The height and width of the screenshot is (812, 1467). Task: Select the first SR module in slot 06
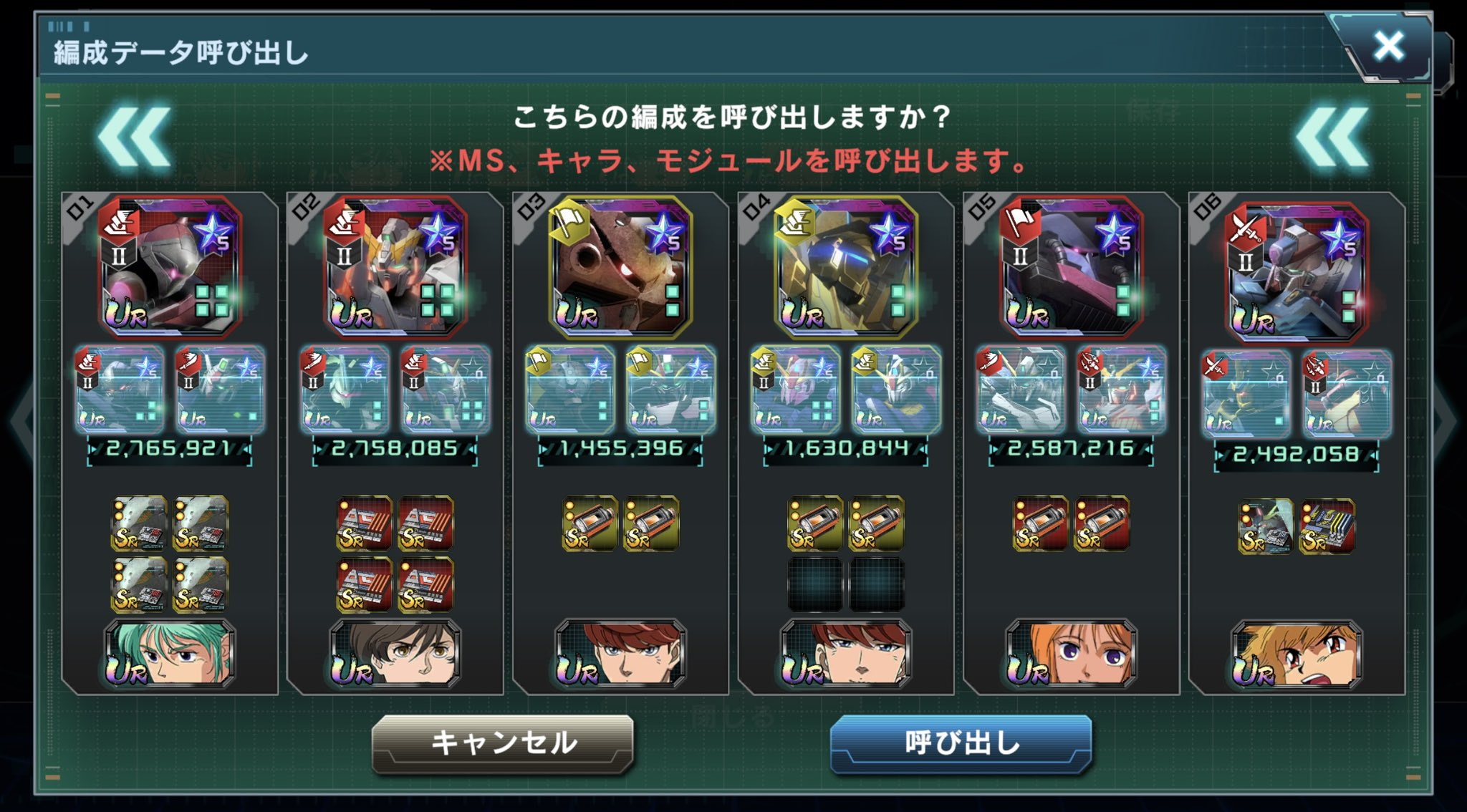(1266, 526)
